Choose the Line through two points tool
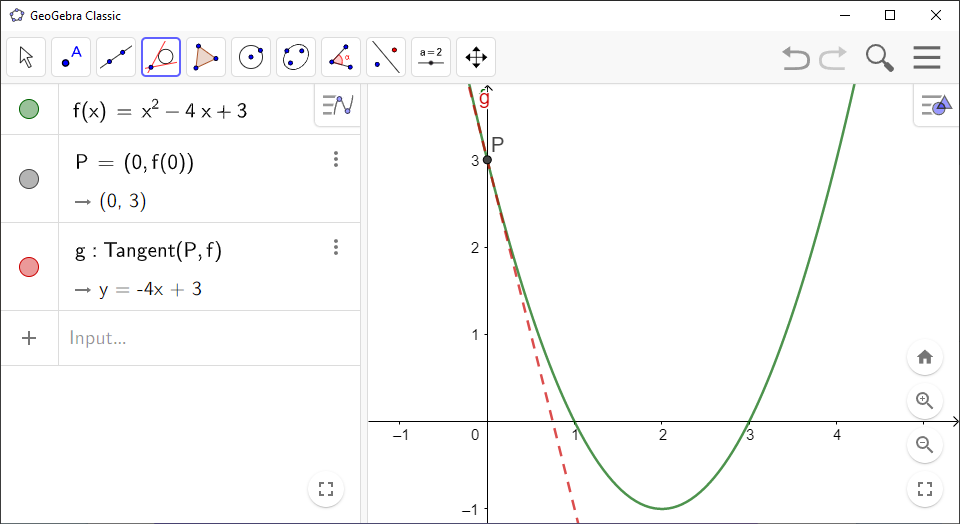960x524 pixels. (x=116, y=57)
